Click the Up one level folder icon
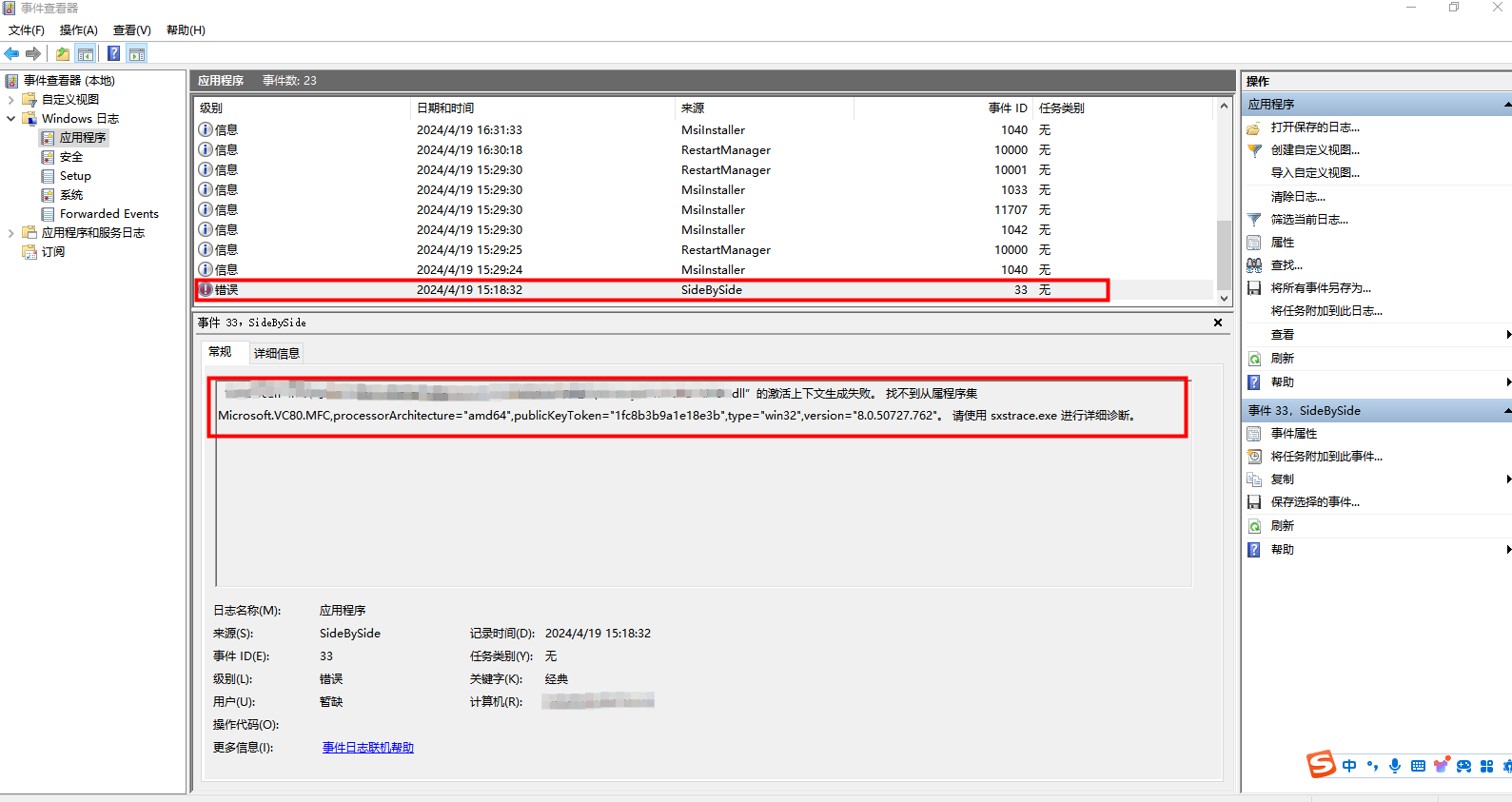Screen dimensions: 1512x802 (63, 53)
